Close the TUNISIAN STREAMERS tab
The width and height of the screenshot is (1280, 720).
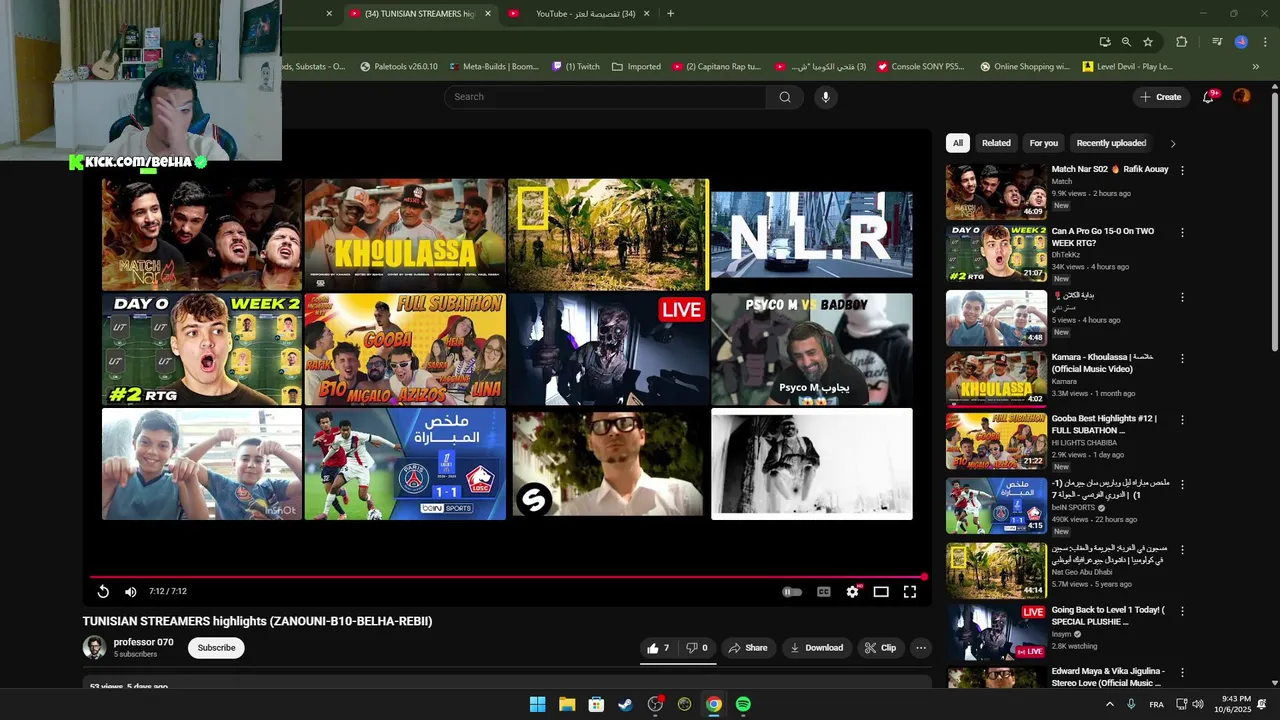click(488, 14)
